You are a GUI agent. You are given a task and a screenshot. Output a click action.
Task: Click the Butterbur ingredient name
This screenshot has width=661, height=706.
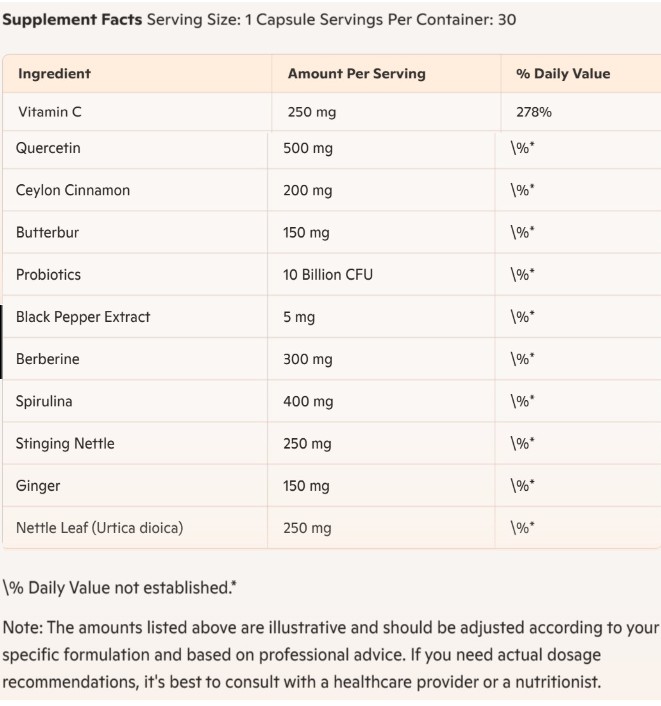click(x=47, y=232)
